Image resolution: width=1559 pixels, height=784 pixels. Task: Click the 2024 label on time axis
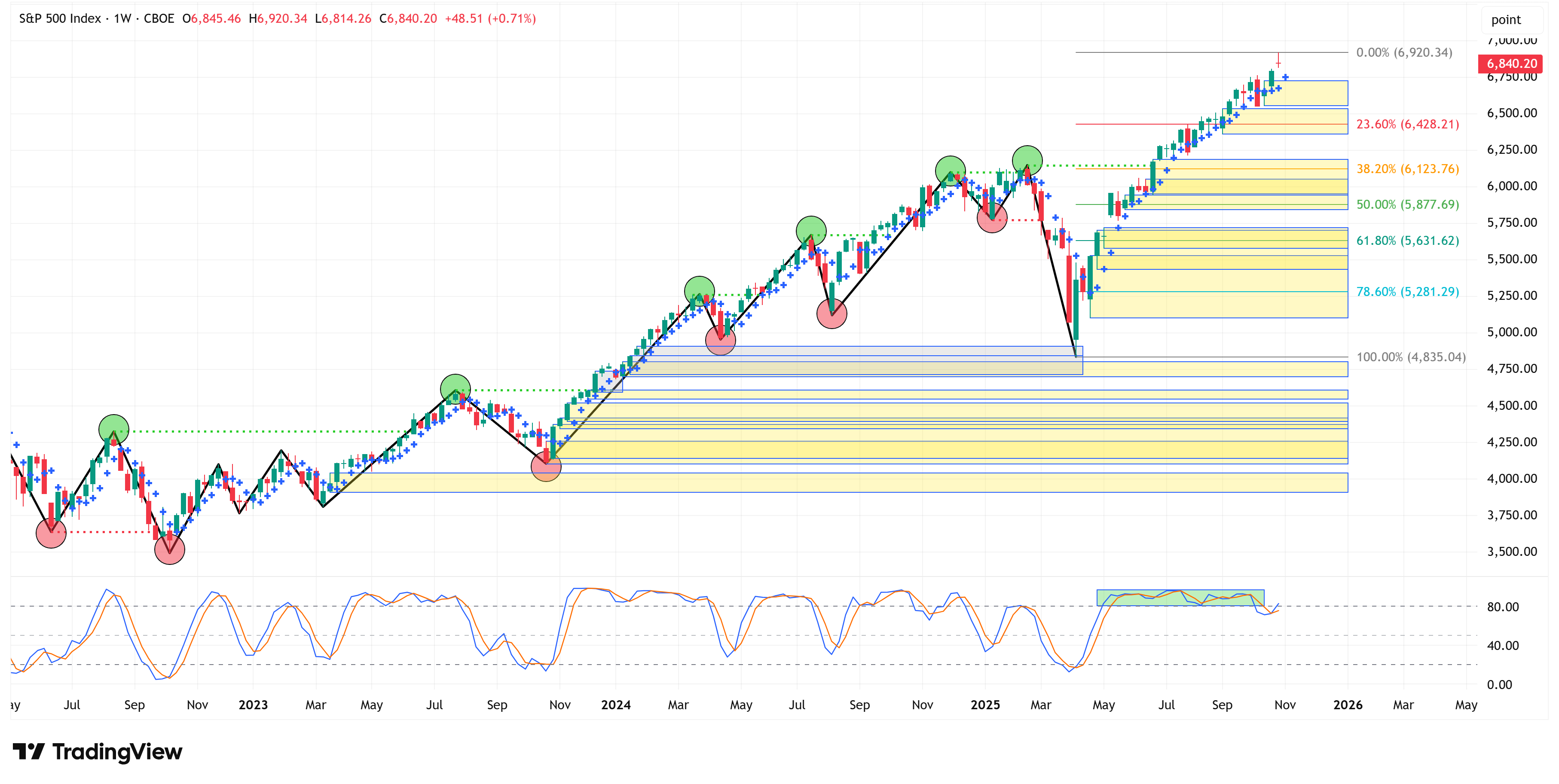615,705
